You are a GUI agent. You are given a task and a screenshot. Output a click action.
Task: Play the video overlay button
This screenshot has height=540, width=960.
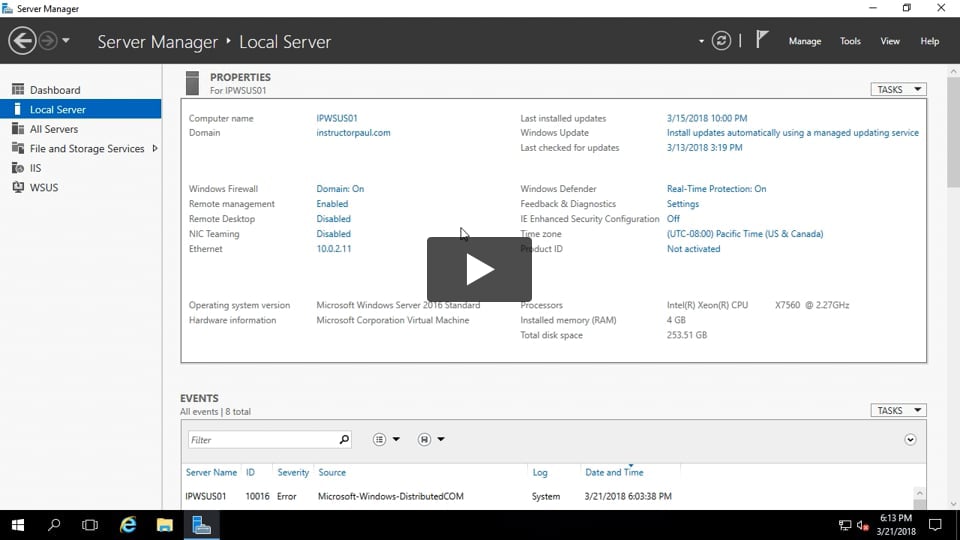tap(479, 269)
